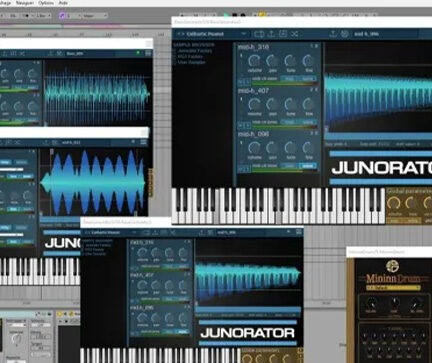The image size is (432, 363).
Task: Click randomize icon in largest Junorator window header
Action: (x=295, y=34)
